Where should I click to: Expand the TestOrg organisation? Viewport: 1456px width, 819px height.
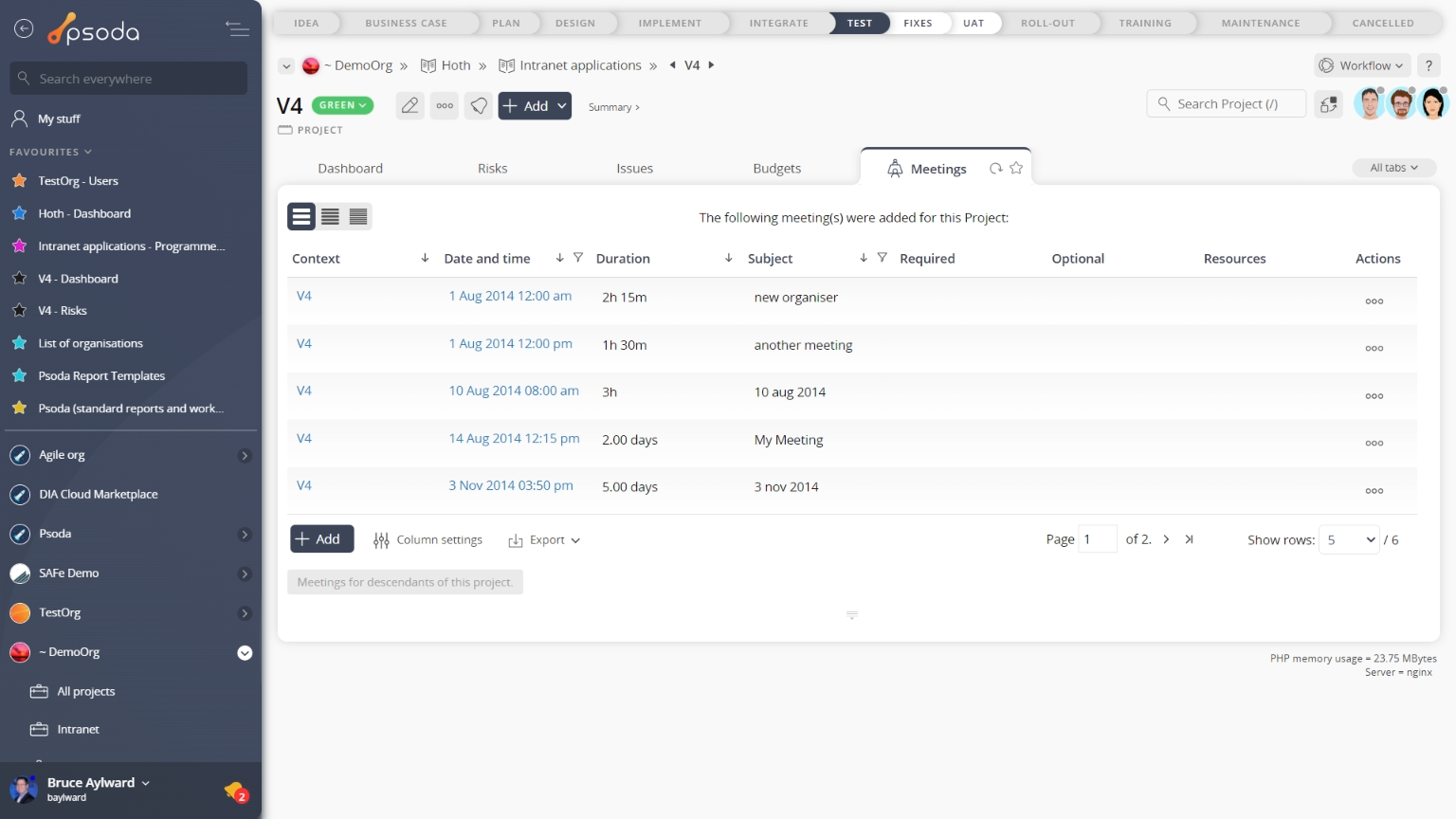245,613
